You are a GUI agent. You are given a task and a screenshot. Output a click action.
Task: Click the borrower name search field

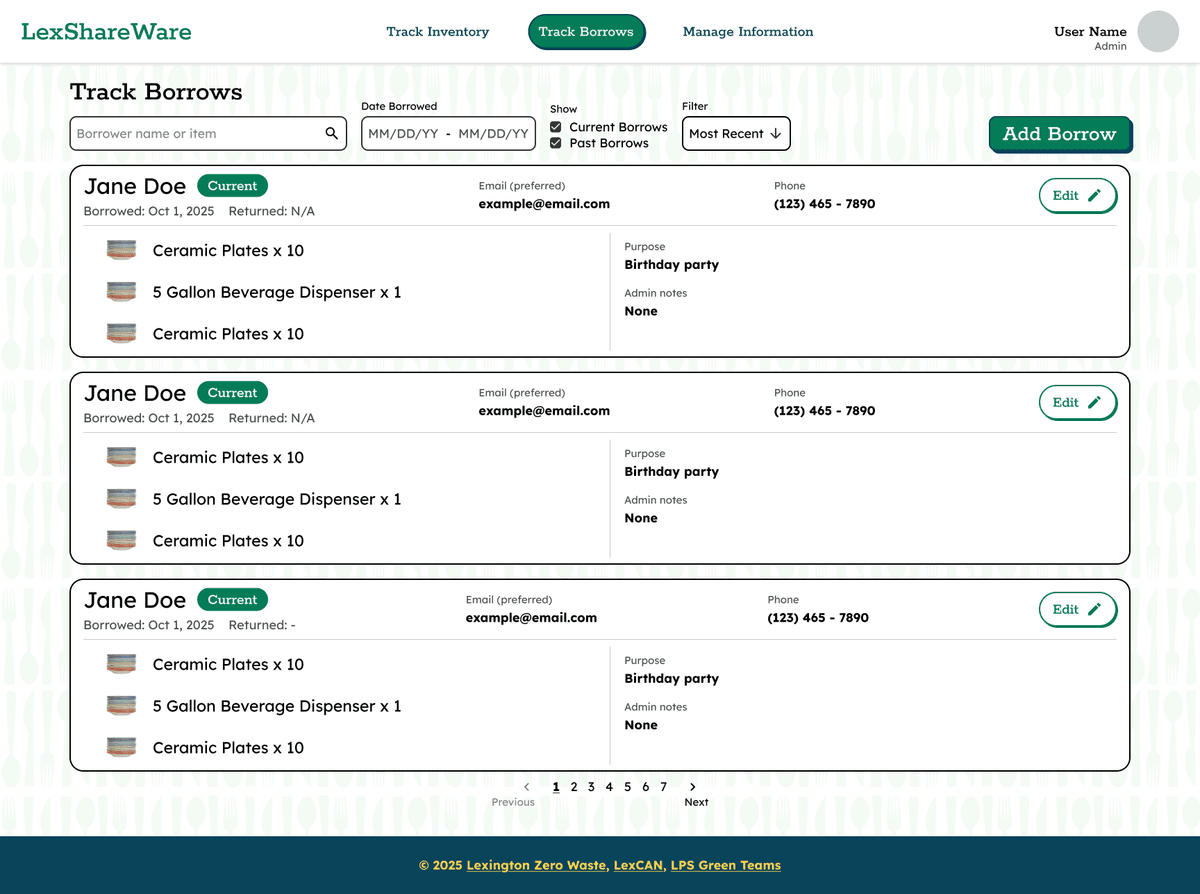(x=195, y=134)
